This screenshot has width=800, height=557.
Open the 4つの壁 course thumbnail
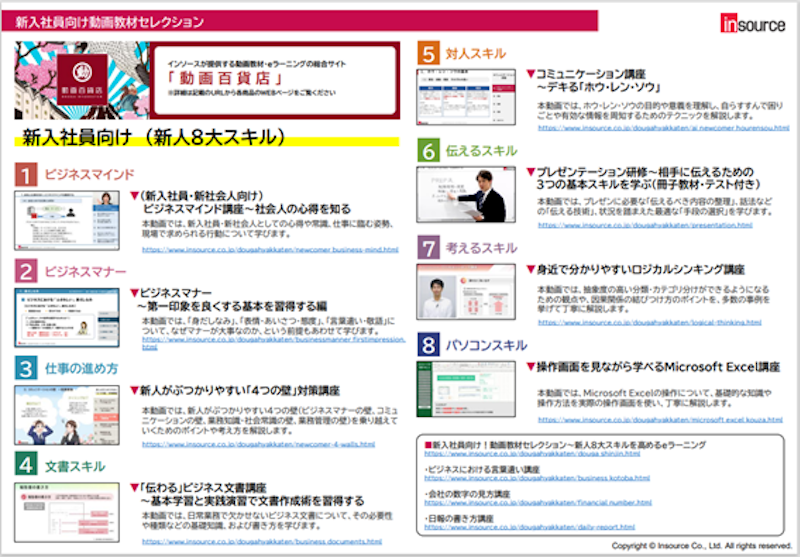tap(67, 415)
